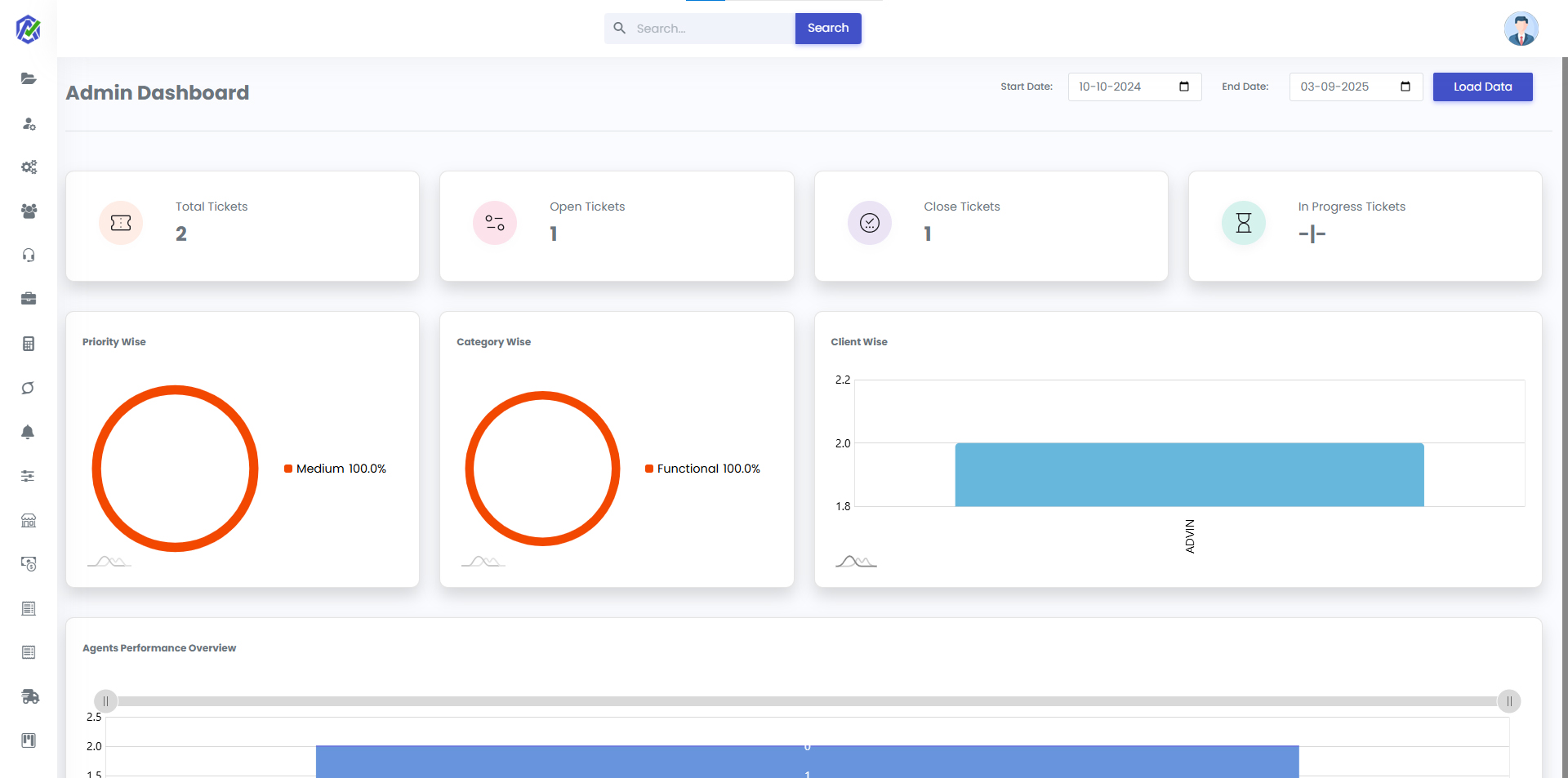Click the Close Tickets label
Viewport: 1568px width, 778px height.
[x=962, y=207]
